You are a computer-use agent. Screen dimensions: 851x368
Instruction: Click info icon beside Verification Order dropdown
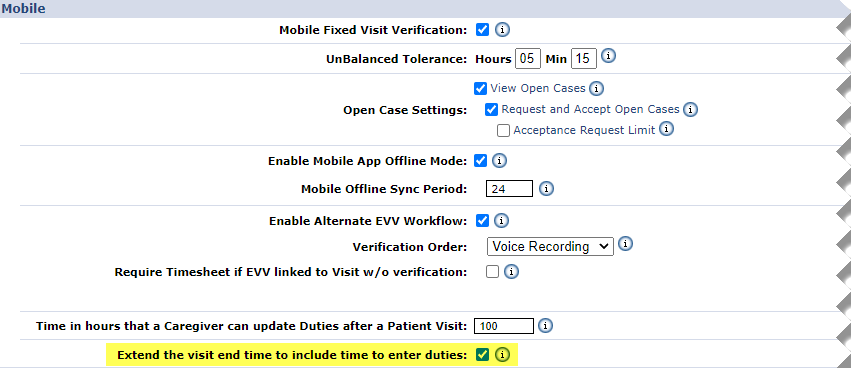625,244
